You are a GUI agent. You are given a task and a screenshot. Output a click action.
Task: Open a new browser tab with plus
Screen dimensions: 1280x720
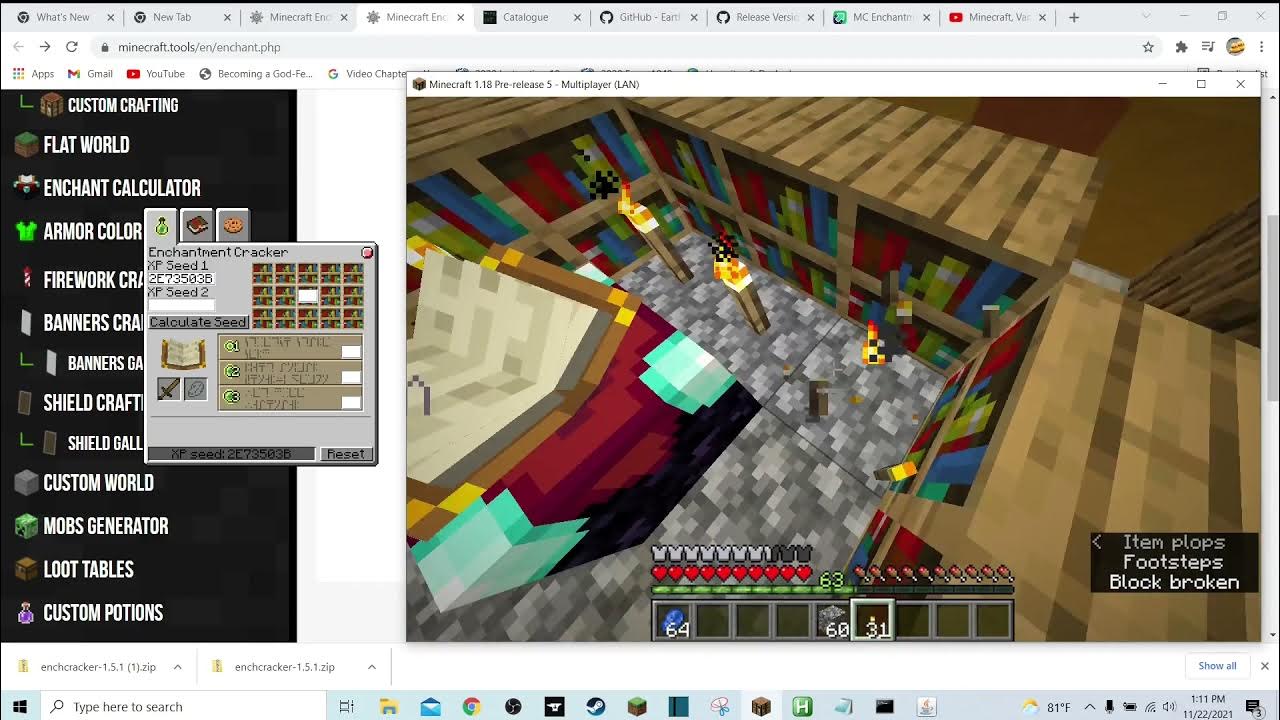click(1074, 17)
